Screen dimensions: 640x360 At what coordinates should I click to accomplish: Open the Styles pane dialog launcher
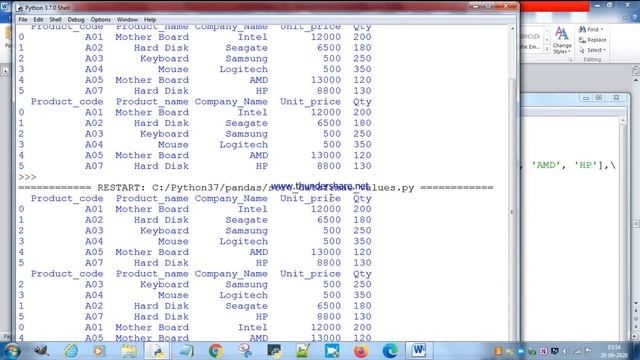coord(570,60)
